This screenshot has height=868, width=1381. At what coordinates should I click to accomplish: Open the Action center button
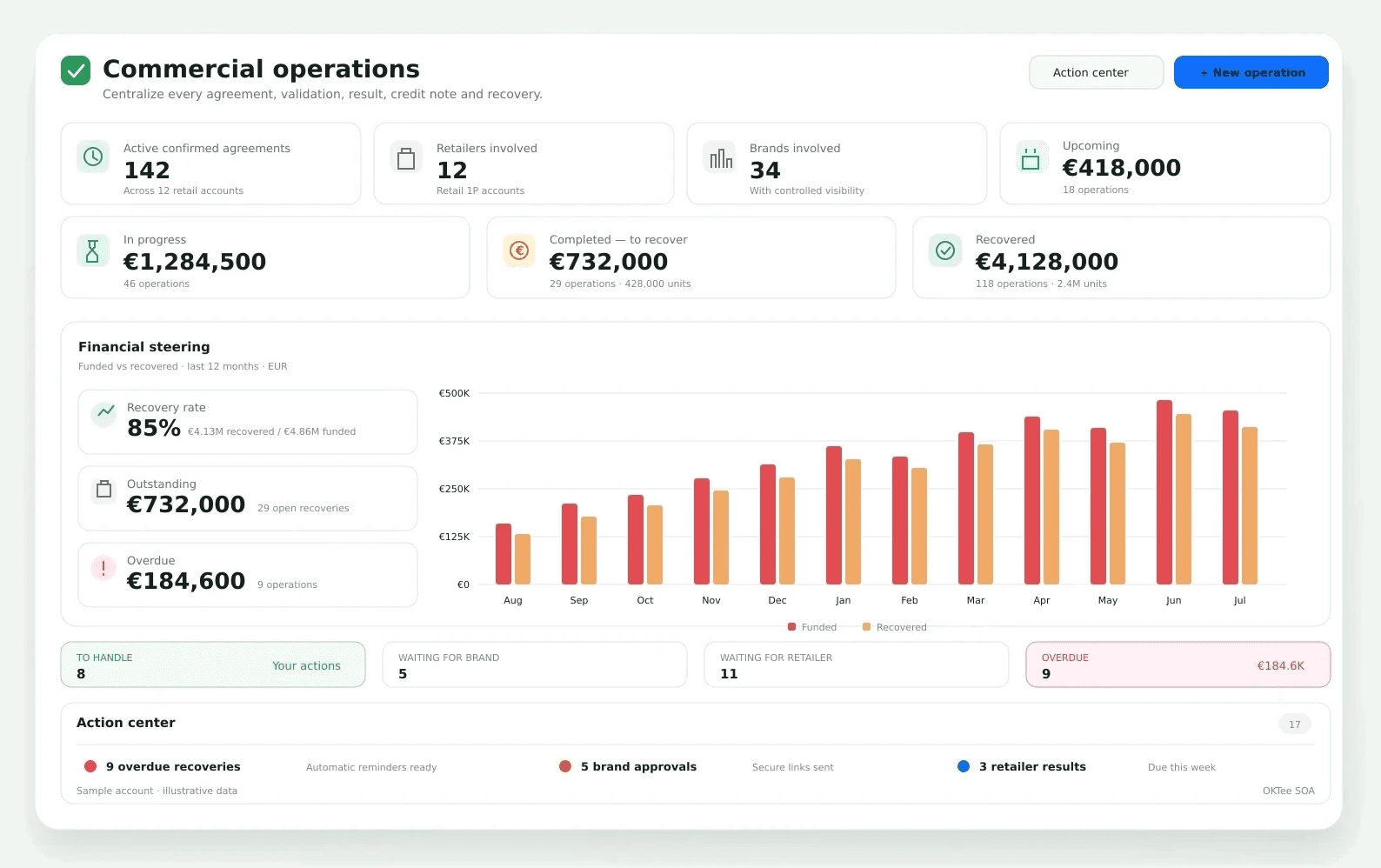(1096, 72)
